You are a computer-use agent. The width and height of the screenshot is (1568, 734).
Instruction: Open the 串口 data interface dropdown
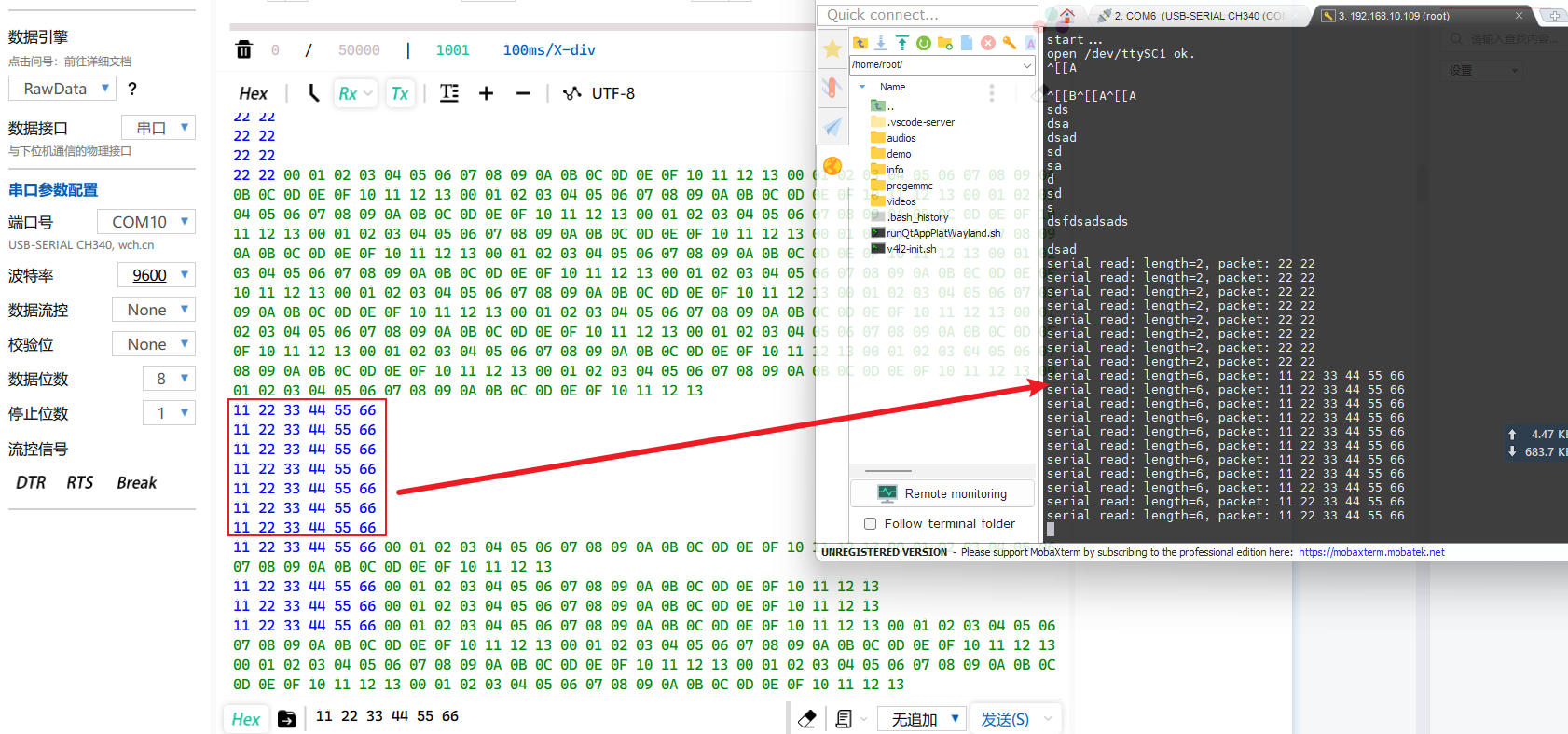158,128
